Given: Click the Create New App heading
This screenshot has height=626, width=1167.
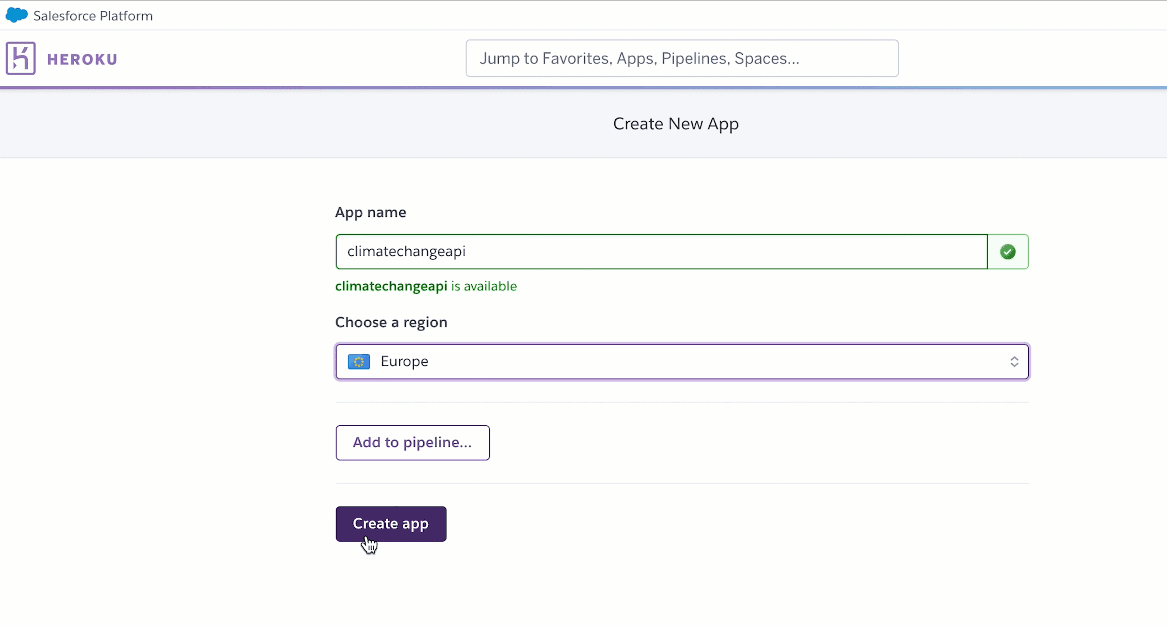Looking at the screenshot, I should point(676,124).
